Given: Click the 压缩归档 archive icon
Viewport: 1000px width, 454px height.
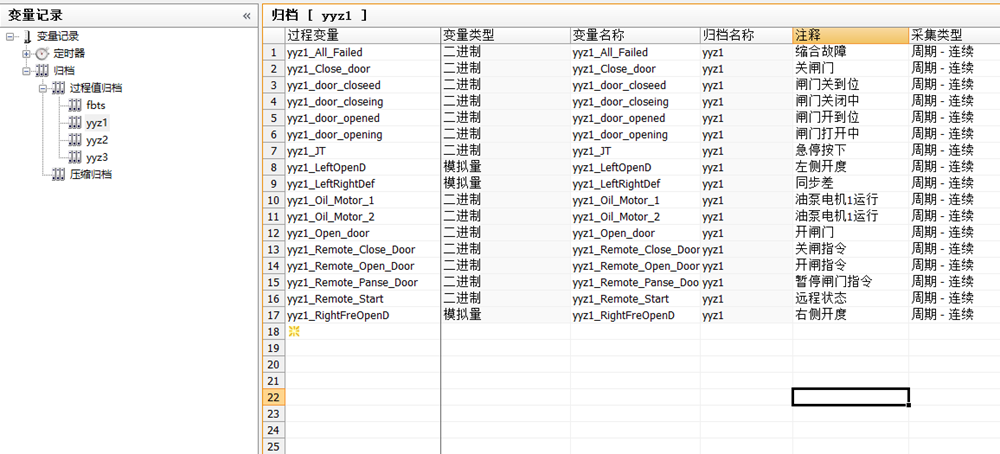Looking at the screenshot, I should tap(58, 174).
